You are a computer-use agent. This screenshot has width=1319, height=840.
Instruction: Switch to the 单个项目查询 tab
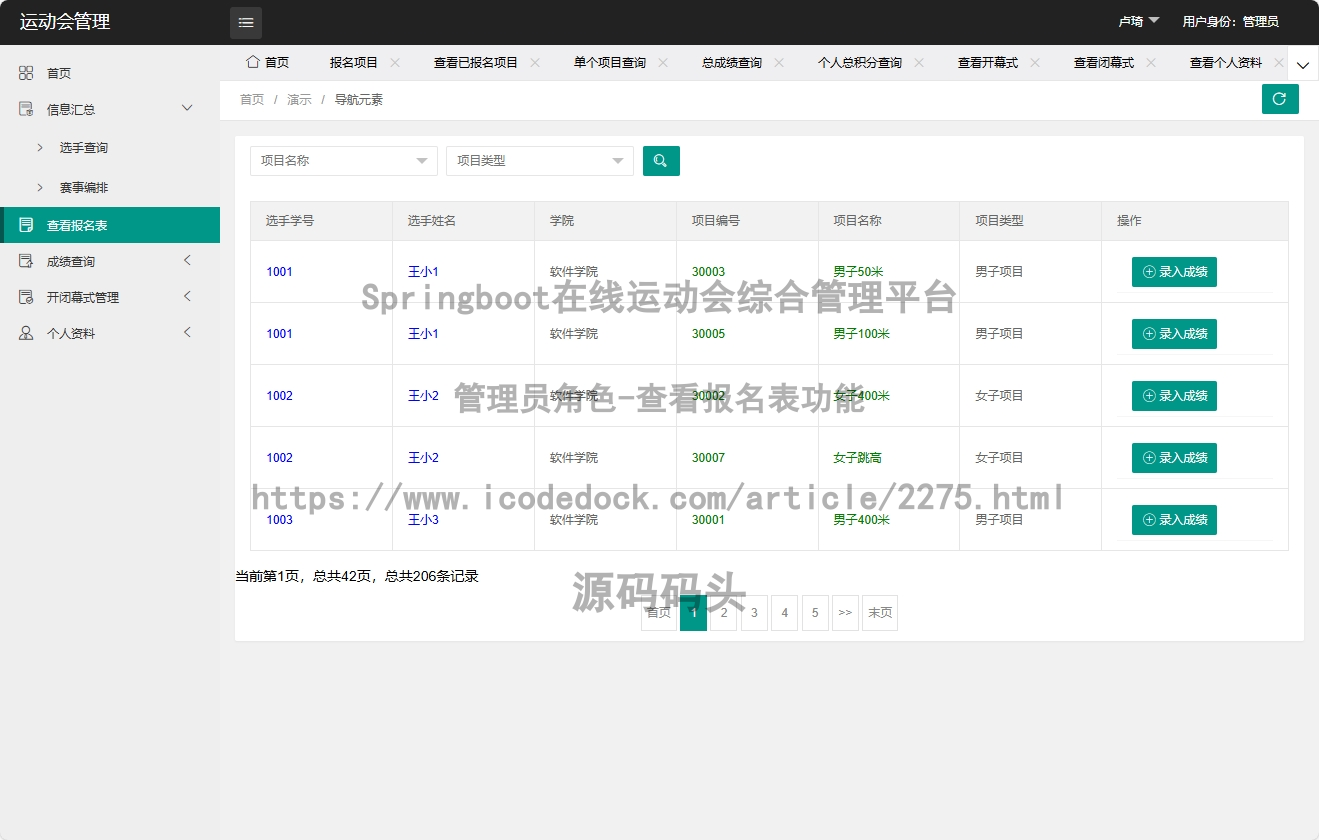(x=610, y=62)
